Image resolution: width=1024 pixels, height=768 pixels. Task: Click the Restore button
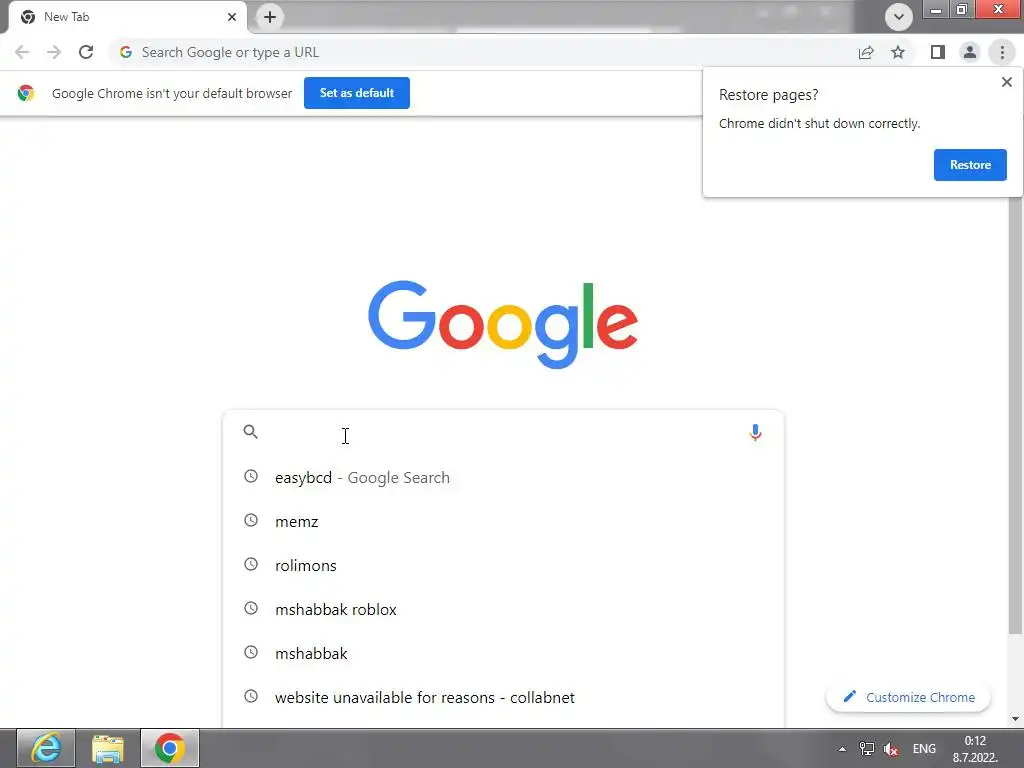970,165
